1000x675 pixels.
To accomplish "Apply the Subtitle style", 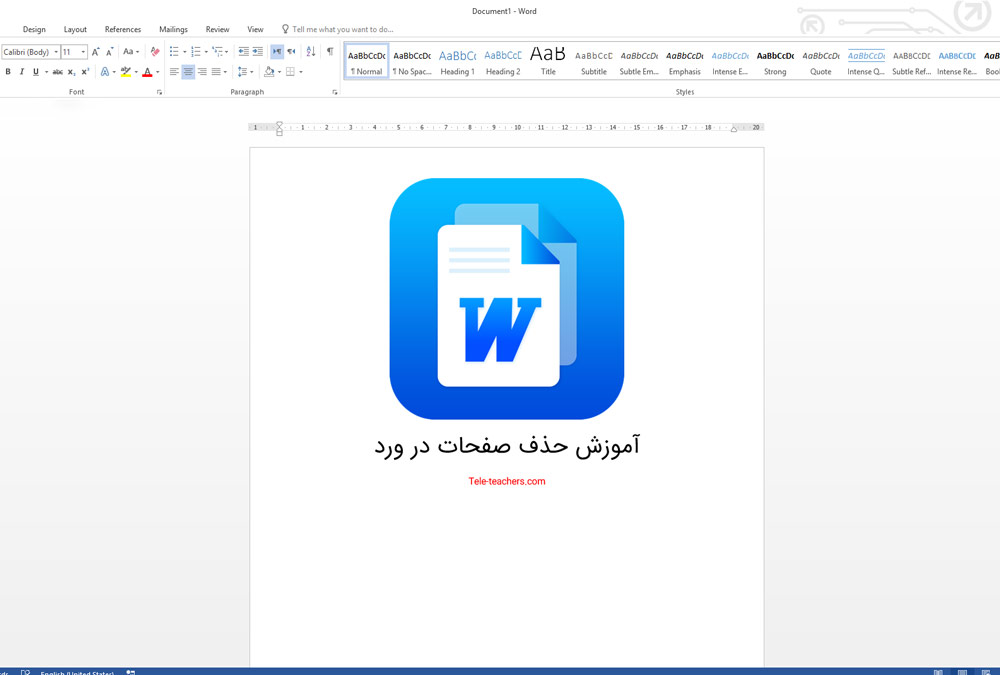I will (x=594, y=62).
